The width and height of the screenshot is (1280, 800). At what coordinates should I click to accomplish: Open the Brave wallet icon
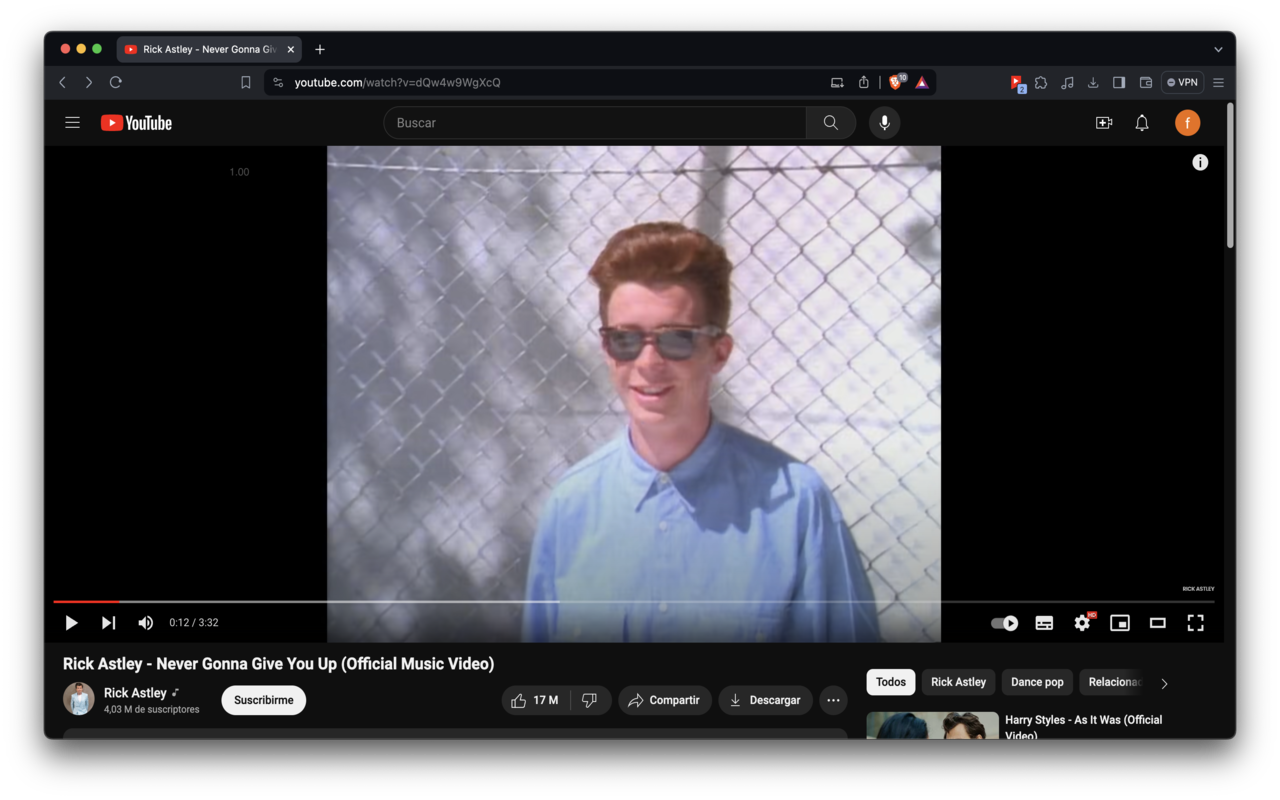pyautogui.click(x=1146, y=82)
